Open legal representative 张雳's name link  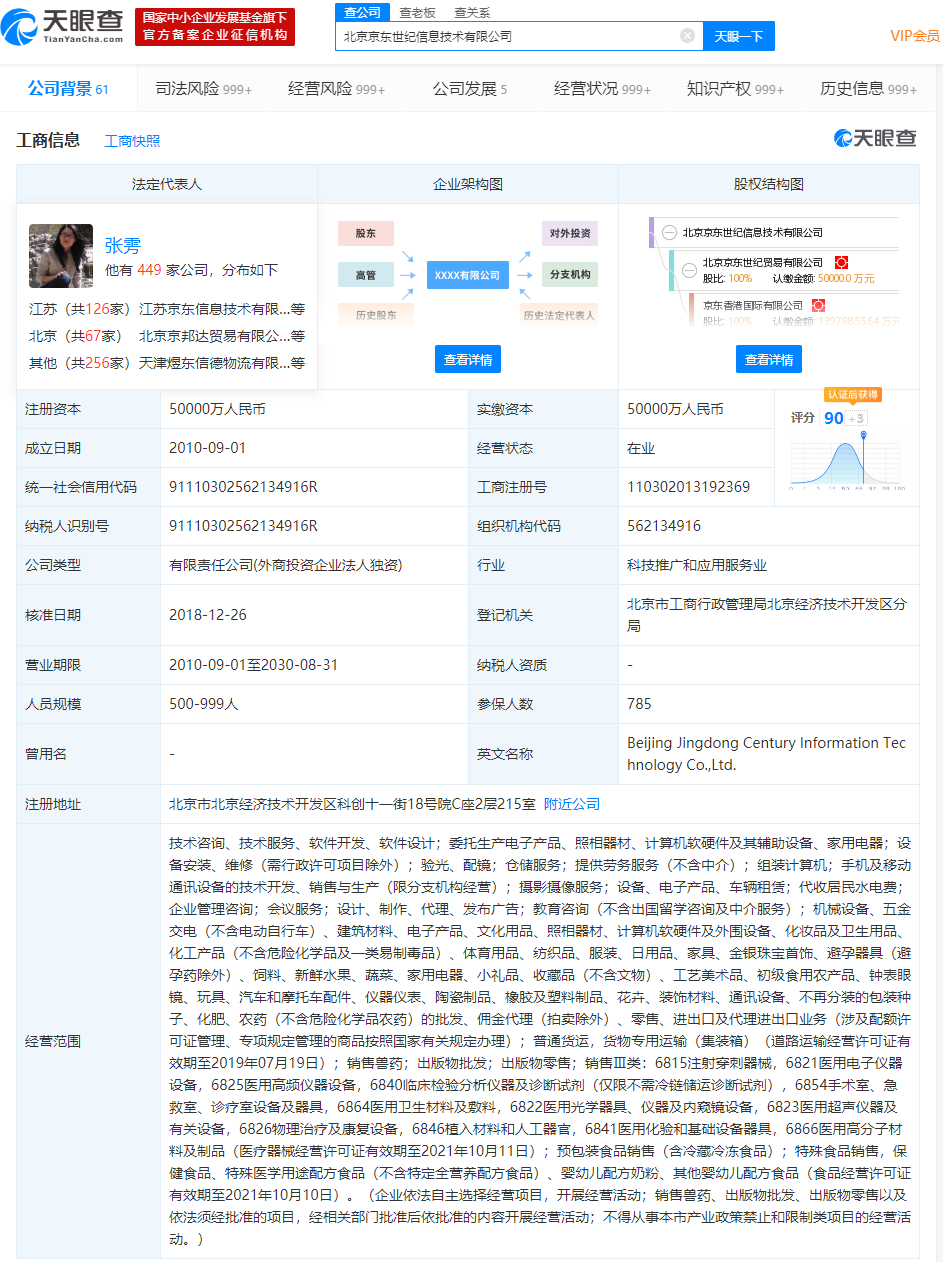click(x=122, y=246)
